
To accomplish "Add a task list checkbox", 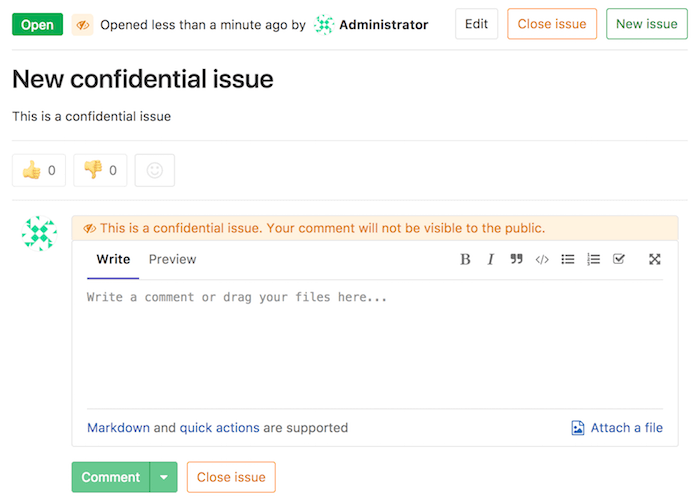I will (x=619, y=259).
